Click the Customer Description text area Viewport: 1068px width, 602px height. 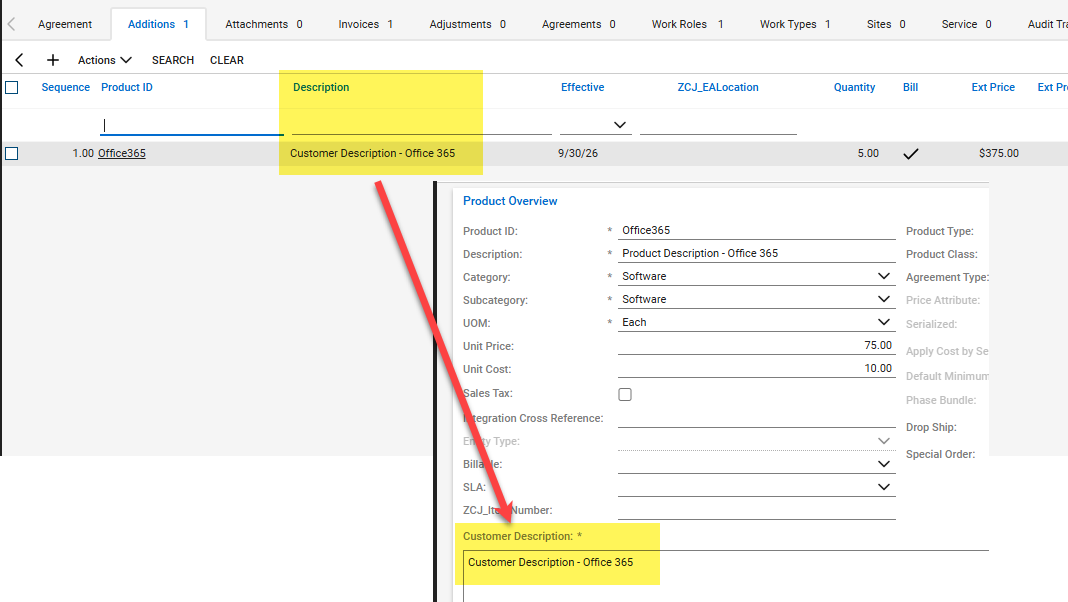click(x=725, y=576)
